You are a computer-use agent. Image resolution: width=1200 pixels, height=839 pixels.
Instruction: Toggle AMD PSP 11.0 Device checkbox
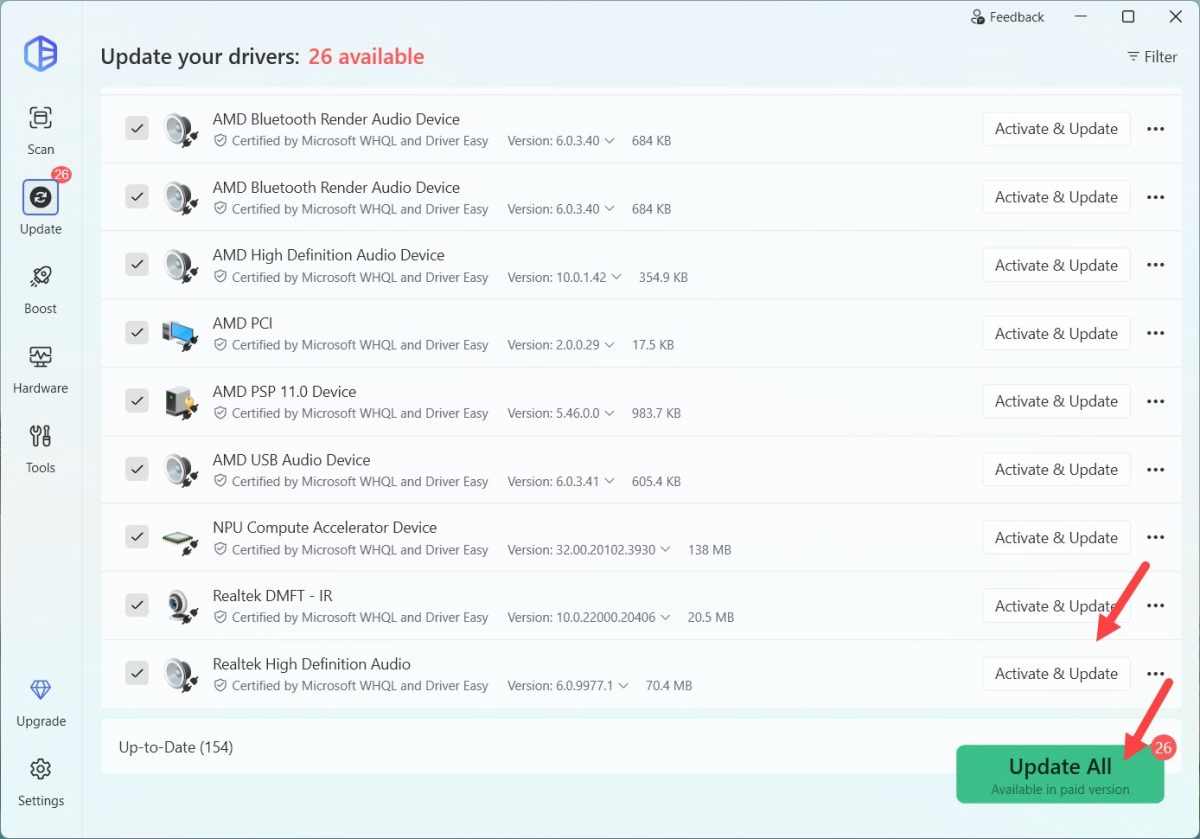[137, 401]
